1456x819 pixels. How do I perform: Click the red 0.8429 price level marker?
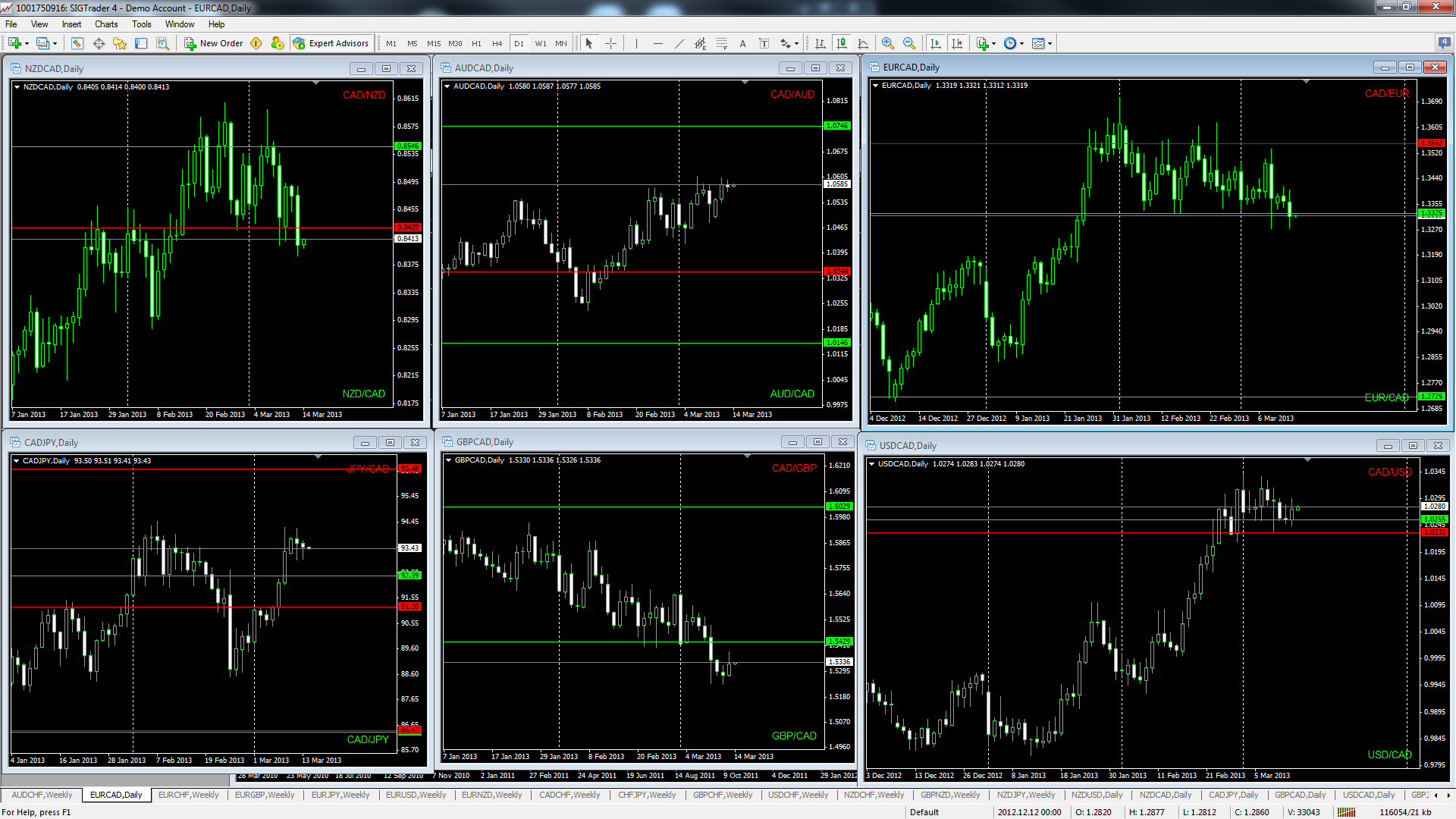407,227
